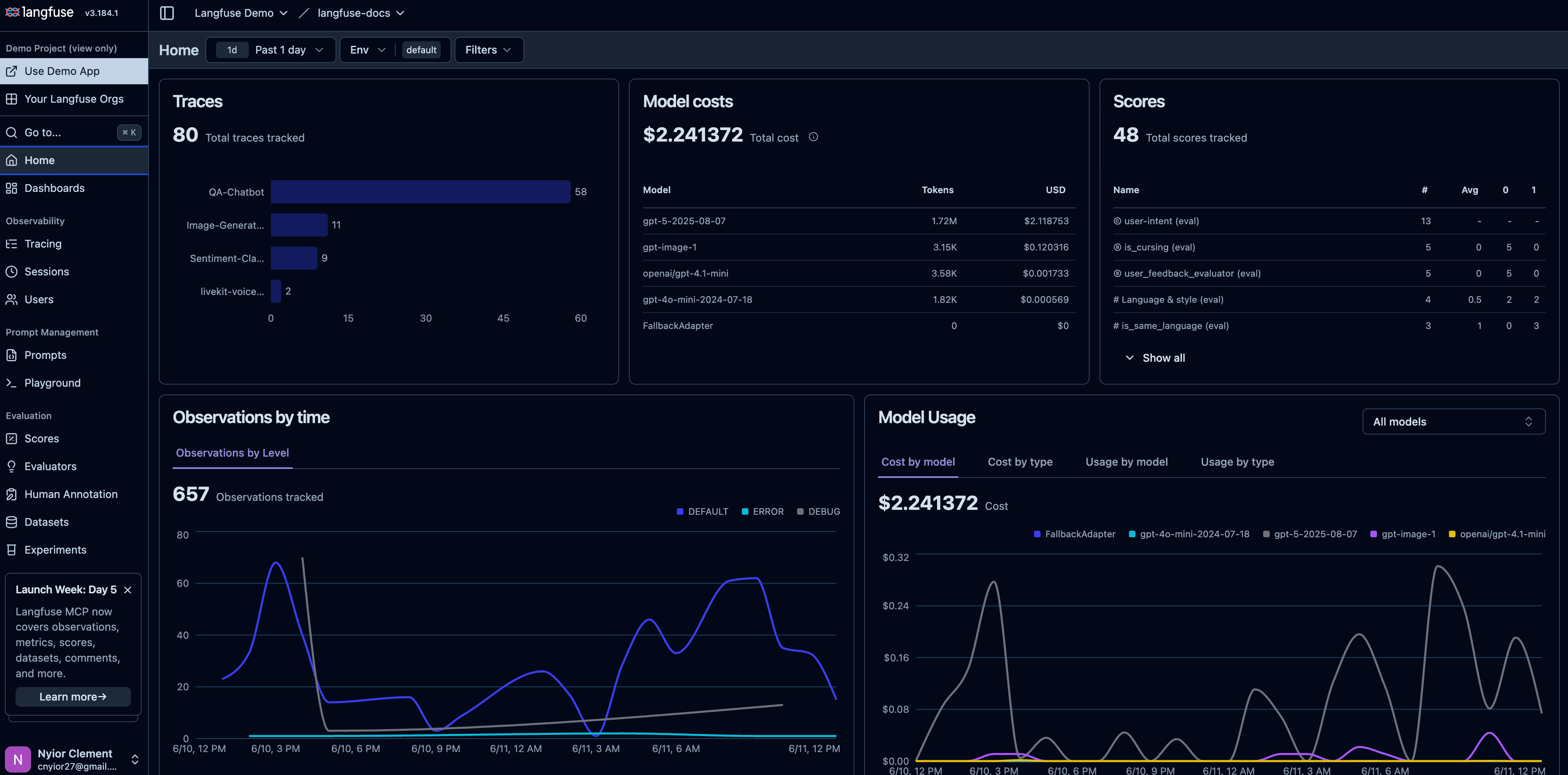Click the QA-Chatbot bar in Traces chart
Screen dimensions: 1568x775
421,192
